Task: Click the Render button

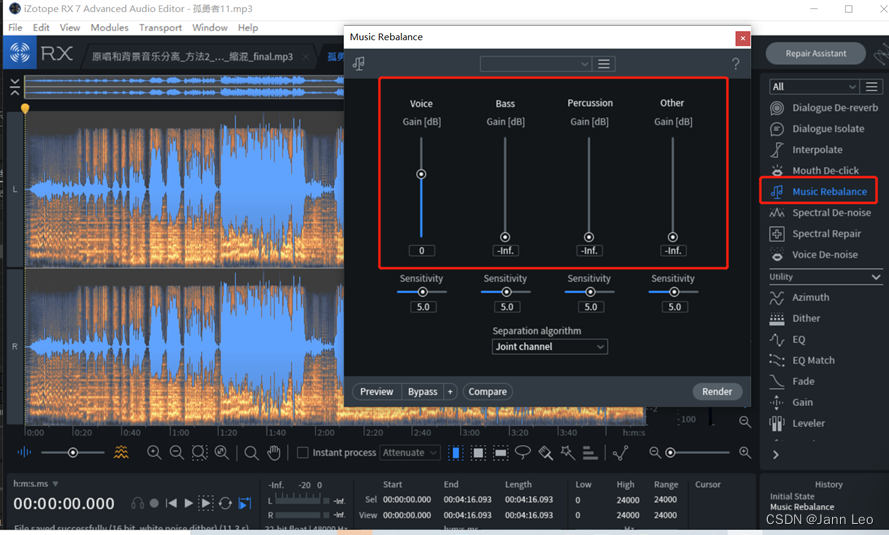Action: (717, 392)
